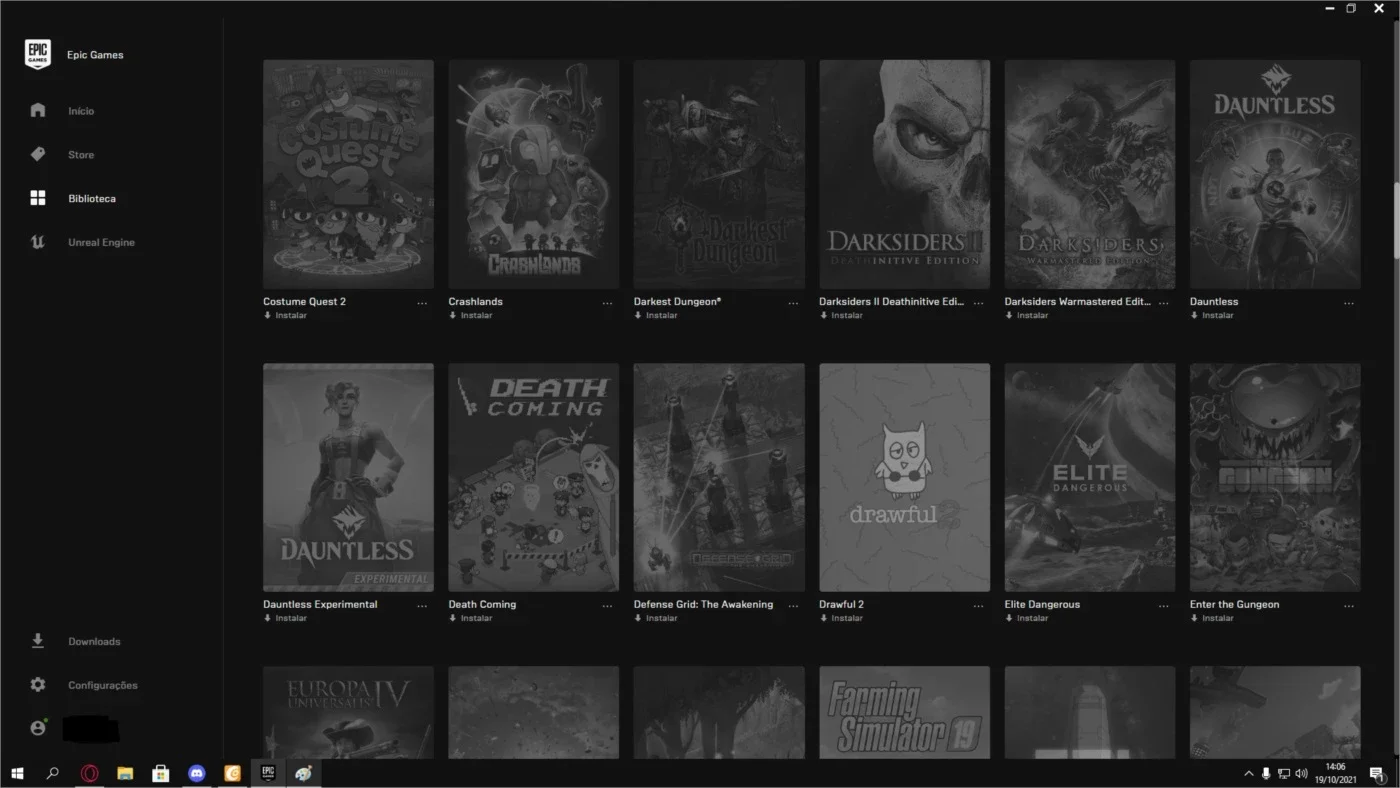Screen dimensions: 1400x788
Task: Install Enter the Gungeon
Action: click(1212, 618)
